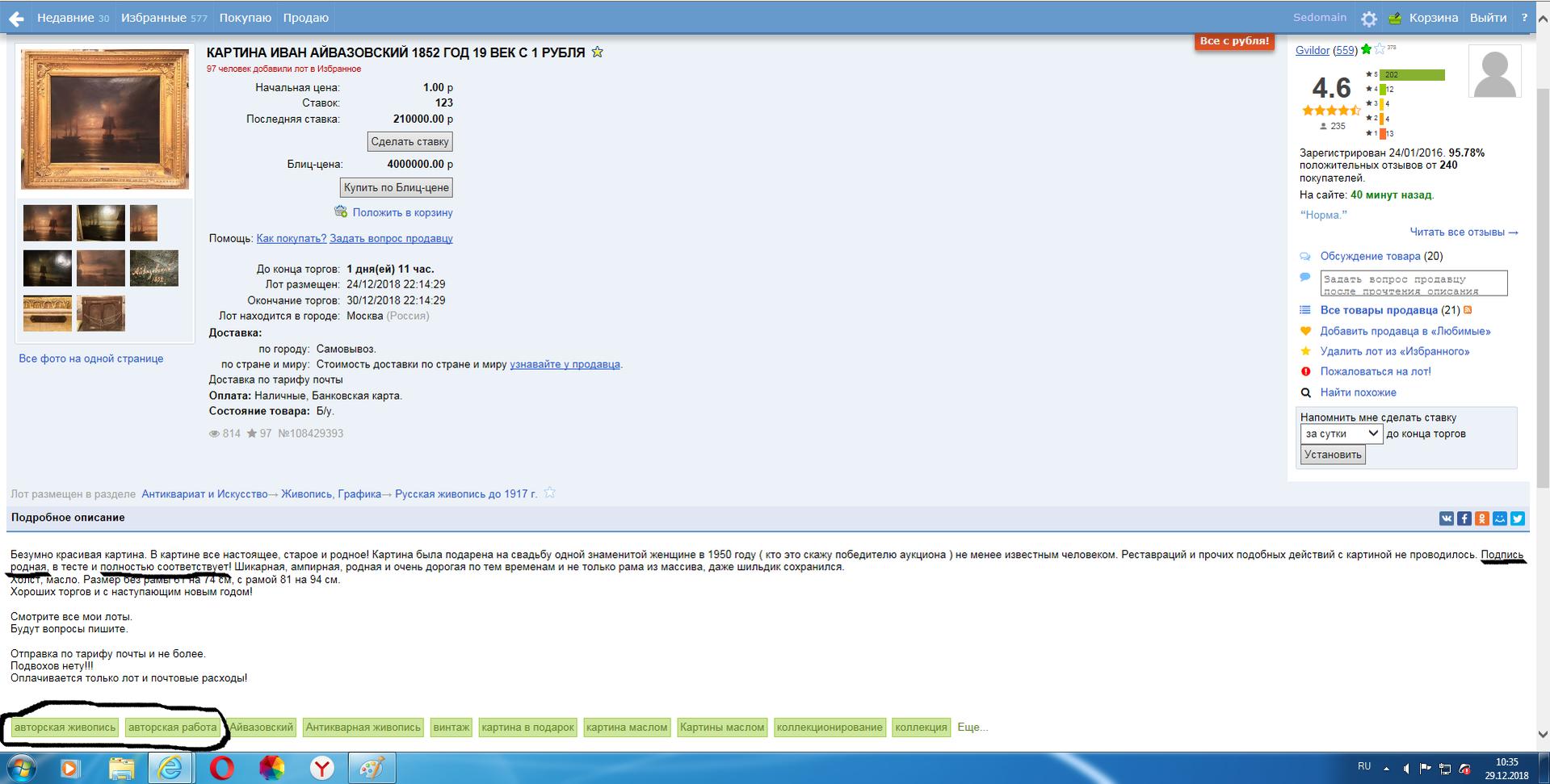Toggle star for category Русская живопись

click(549, 493)
